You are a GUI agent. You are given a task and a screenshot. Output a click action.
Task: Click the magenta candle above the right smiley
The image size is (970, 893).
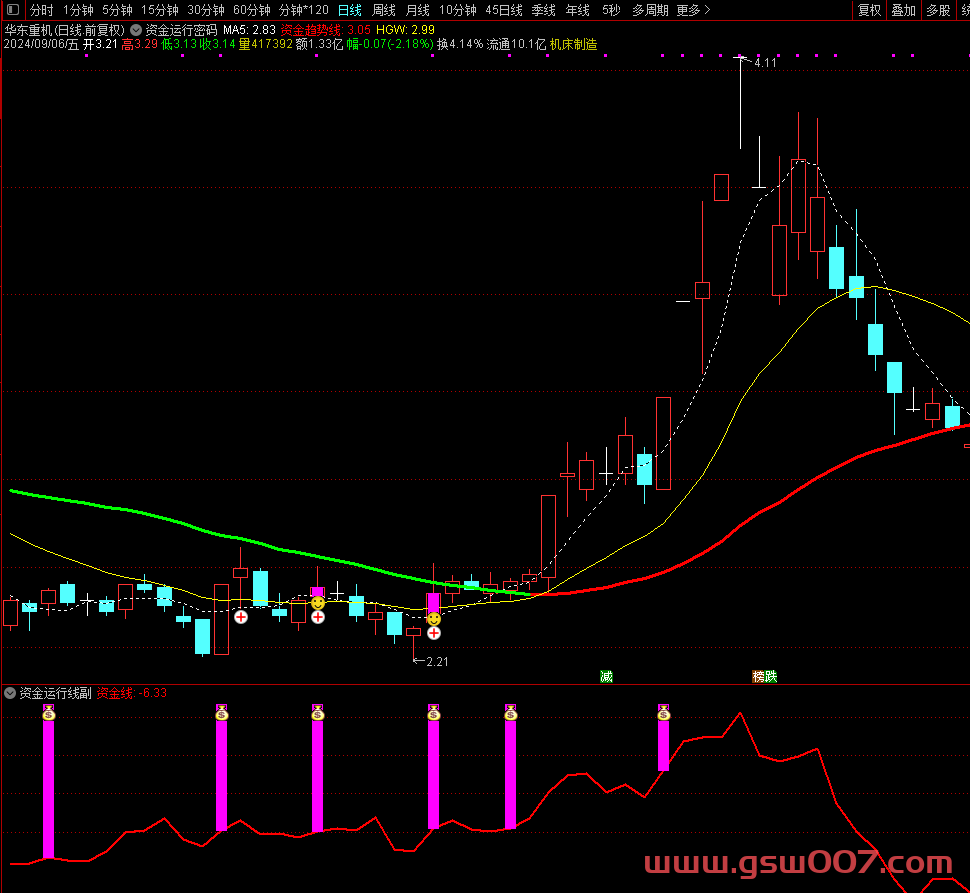click(x=434, y=603)
